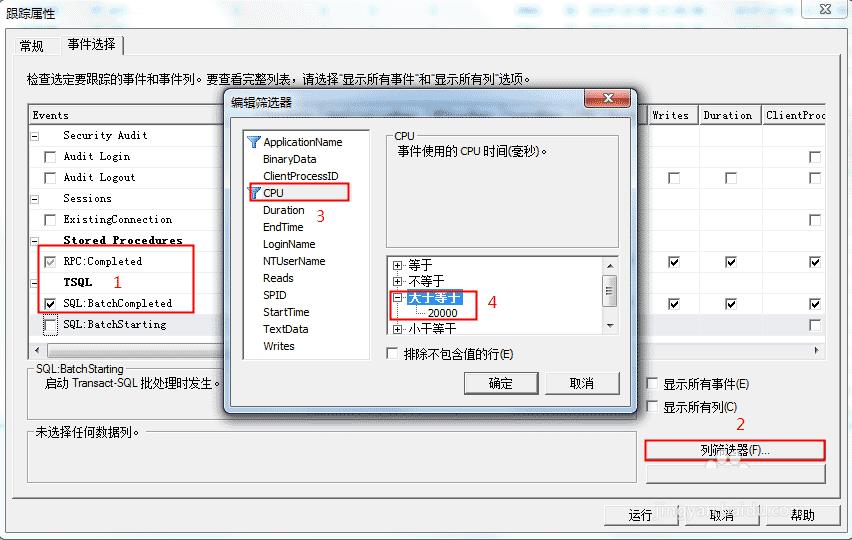Switch to the 常规 tab

(x=32, y=46)
